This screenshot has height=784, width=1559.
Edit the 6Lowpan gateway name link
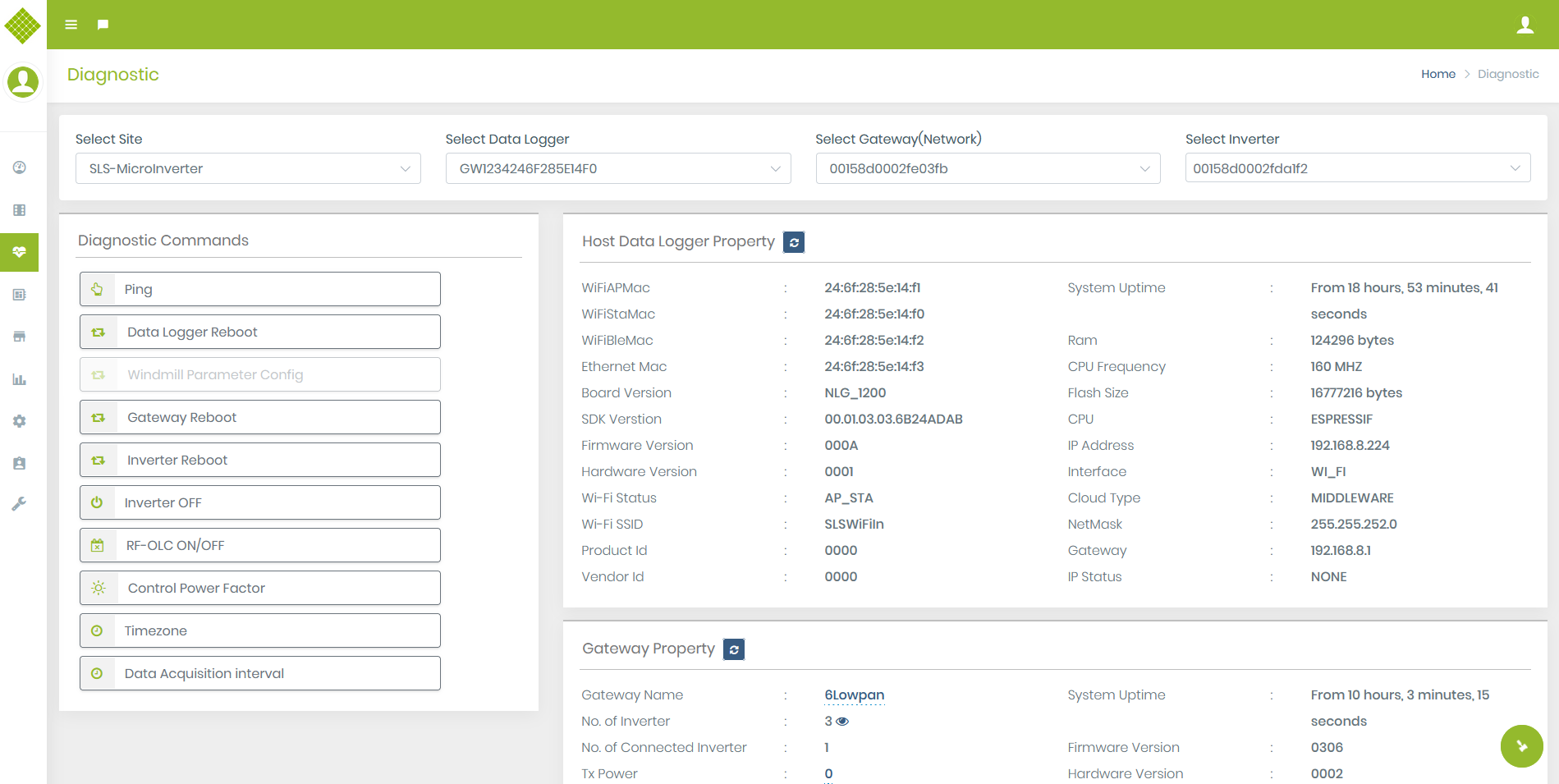tap(854, 695)
